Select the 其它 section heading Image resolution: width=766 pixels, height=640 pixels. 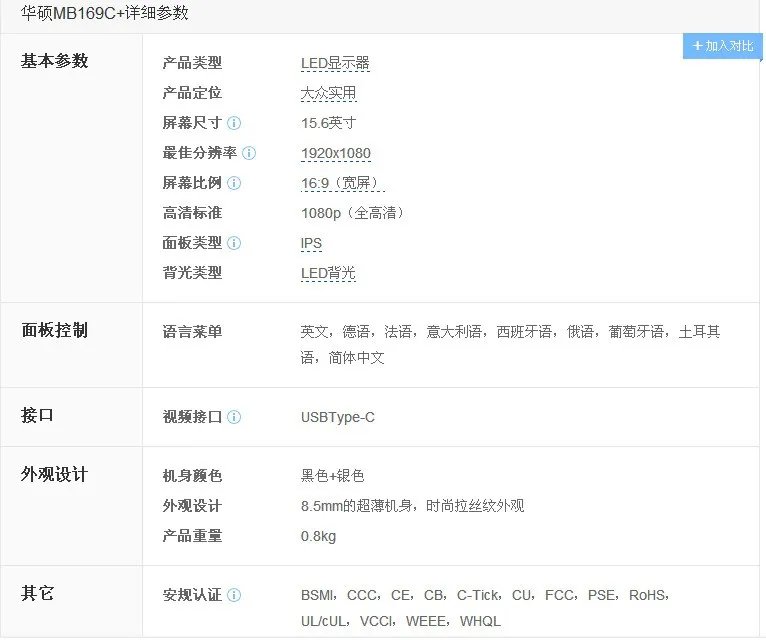(x=37, y=594)
